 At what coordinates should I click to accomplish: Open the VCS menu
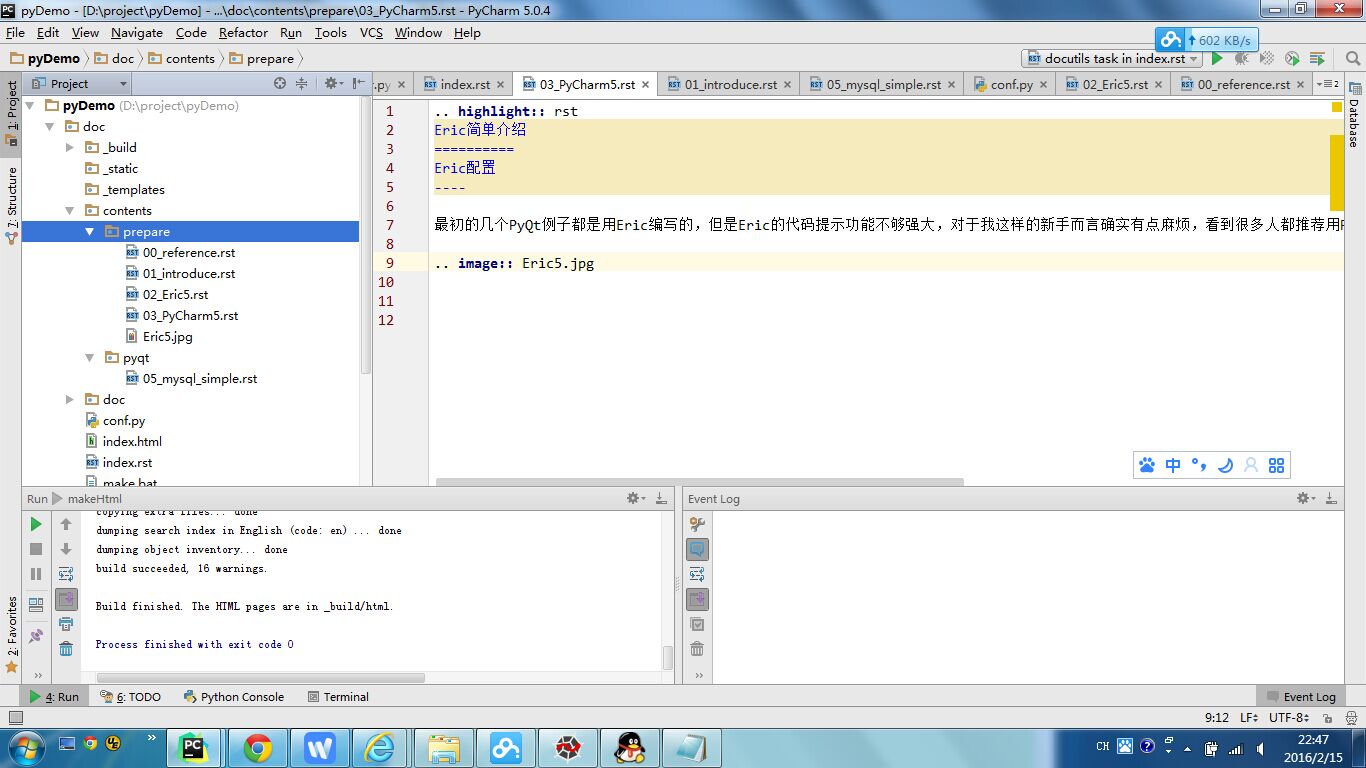click(371, 33)
